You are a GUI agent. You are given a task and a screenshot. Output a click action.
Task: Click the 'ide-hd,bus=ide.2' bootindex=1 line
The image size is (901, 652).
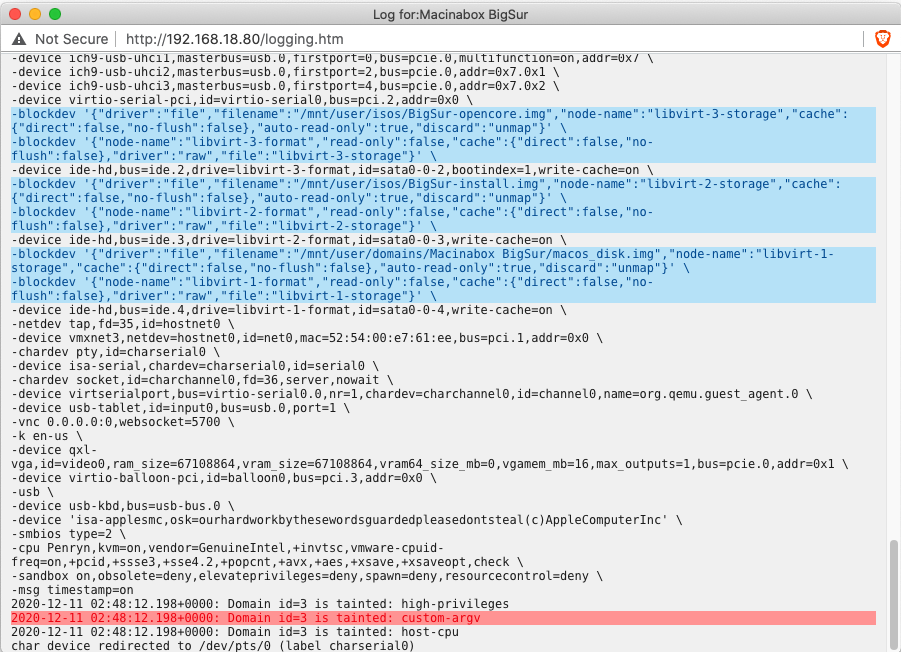pos(332,170)
